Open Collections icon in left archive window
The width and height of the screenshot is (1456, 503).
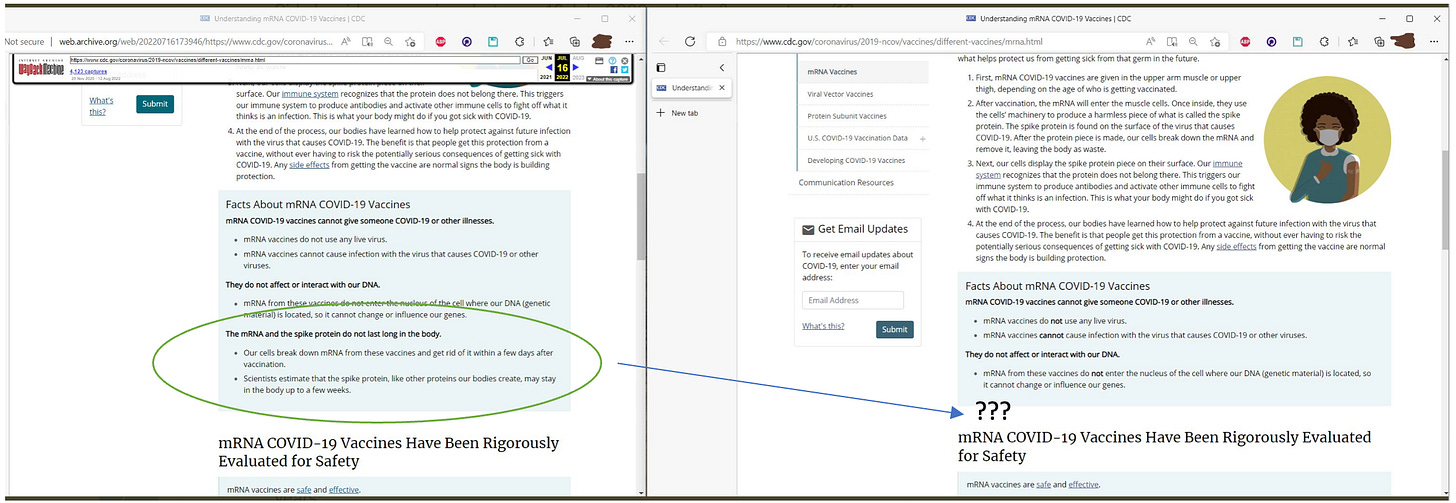[x=575, y=42]
